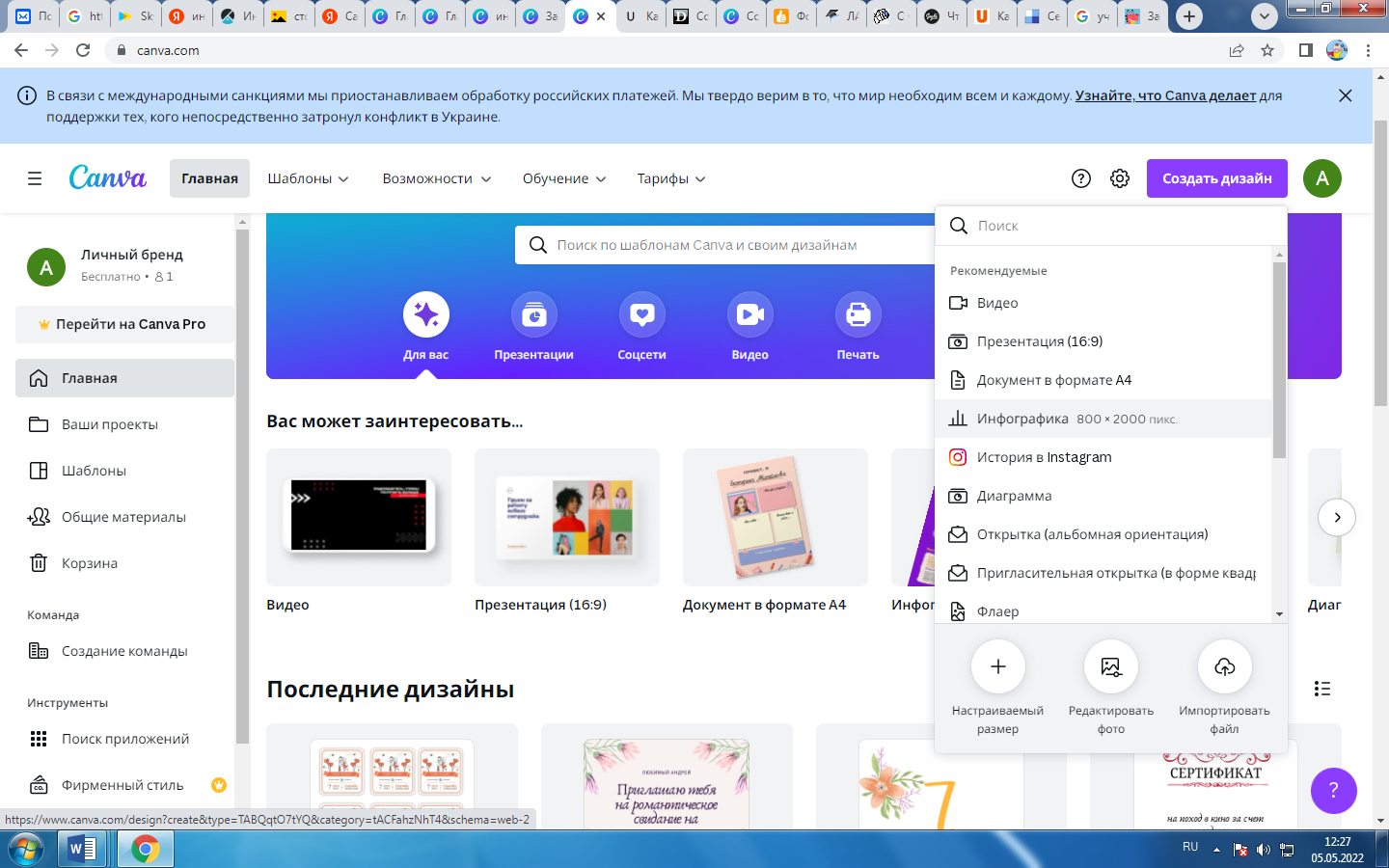Click the Canva logo

pos(107,177)
